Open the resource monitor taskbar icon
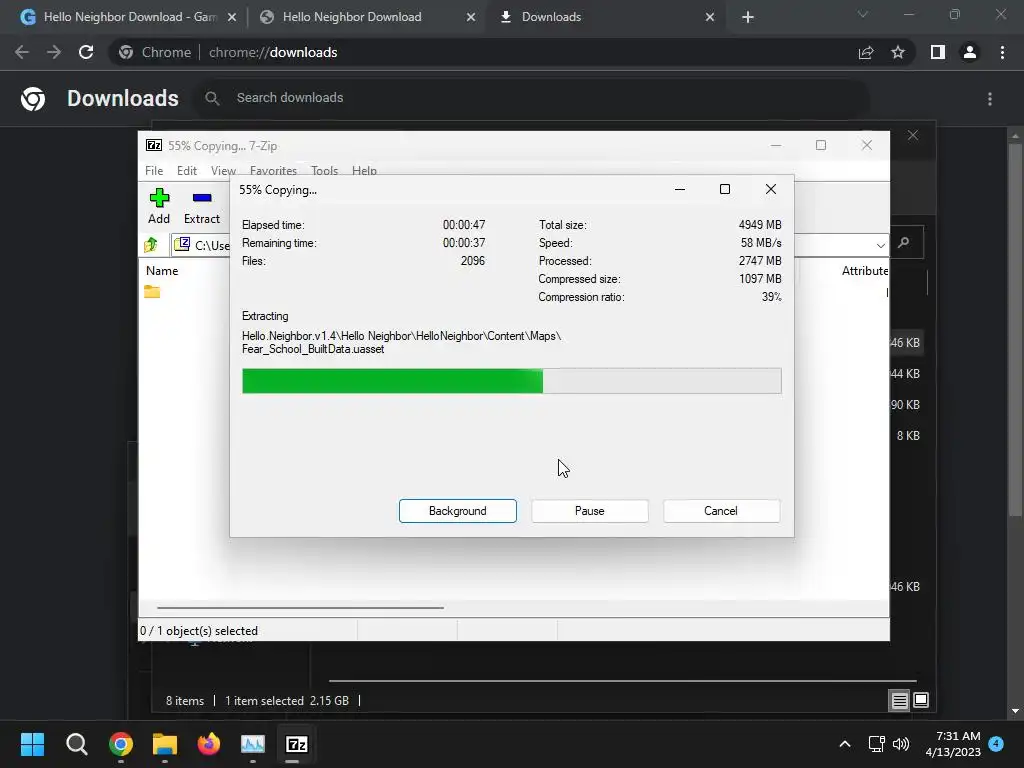The width and height of the screenshot is (1024, 768). 253,744
